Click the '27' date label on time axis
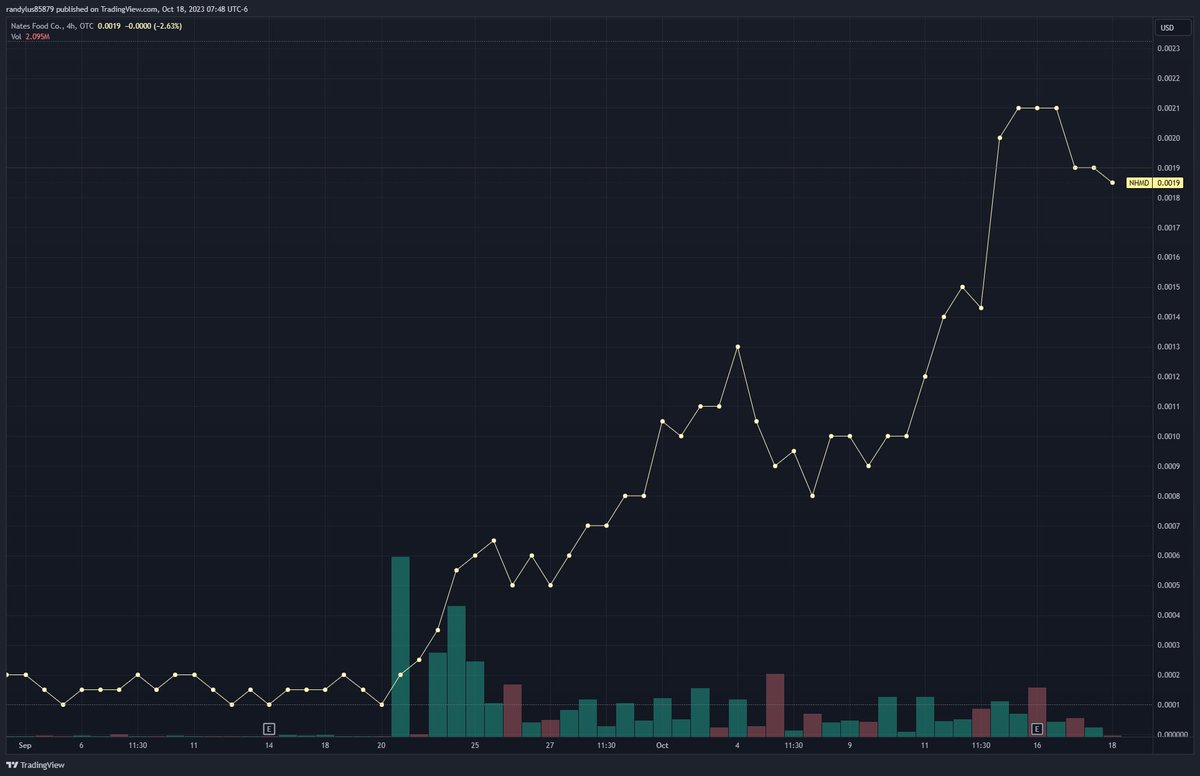 550,745
